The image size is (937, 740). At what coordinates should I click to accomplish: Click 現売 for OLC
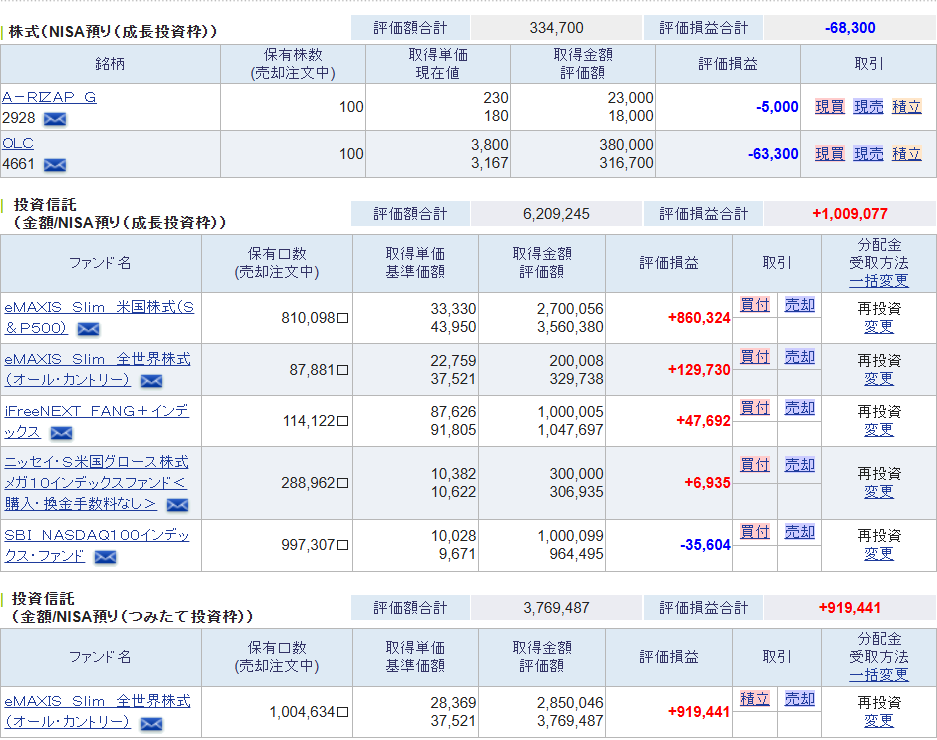tap(868, 154)
